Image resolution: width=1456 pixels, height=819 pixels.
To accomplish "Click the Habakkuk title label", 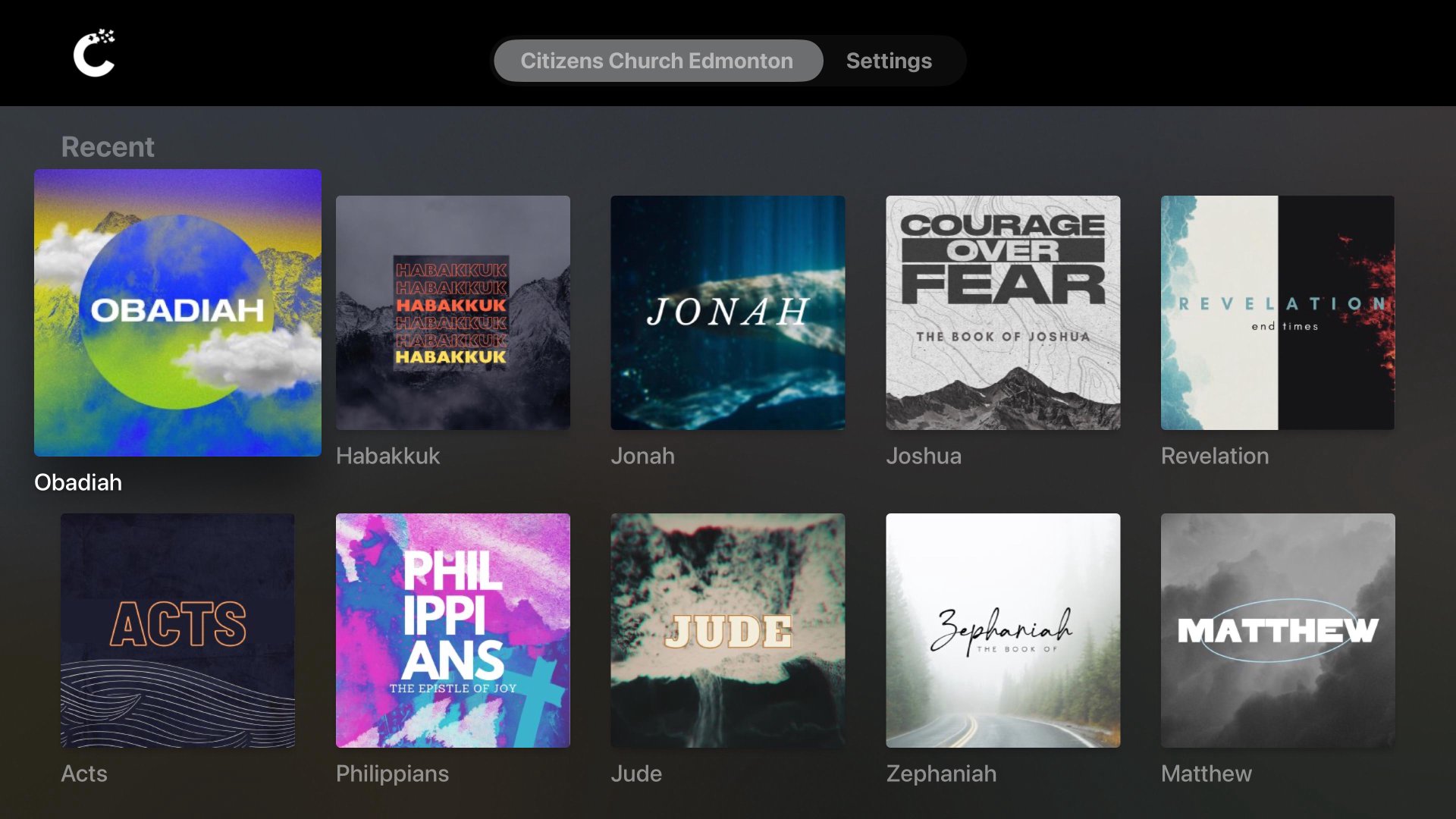I will pyautogui.click(x=388, y=456).
